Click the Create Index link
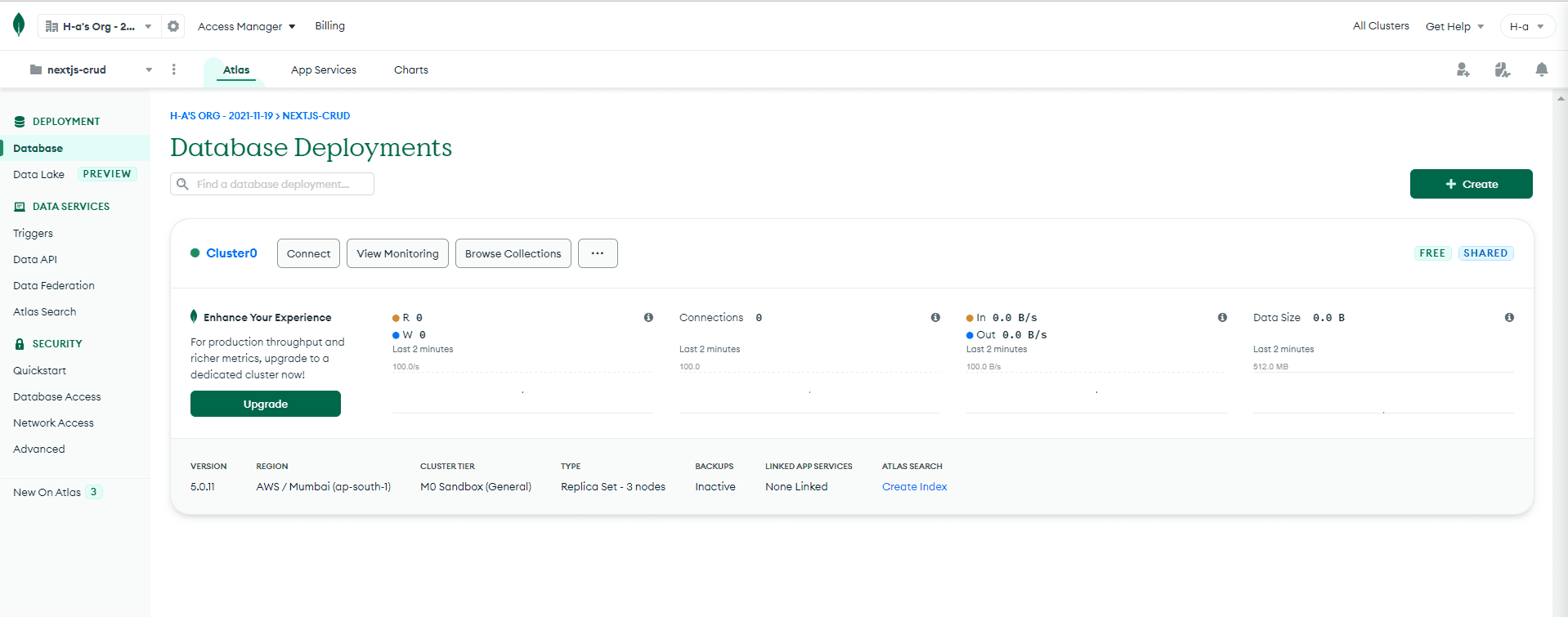The width and height of the screenshot is (1568, 617). point(915,486)
